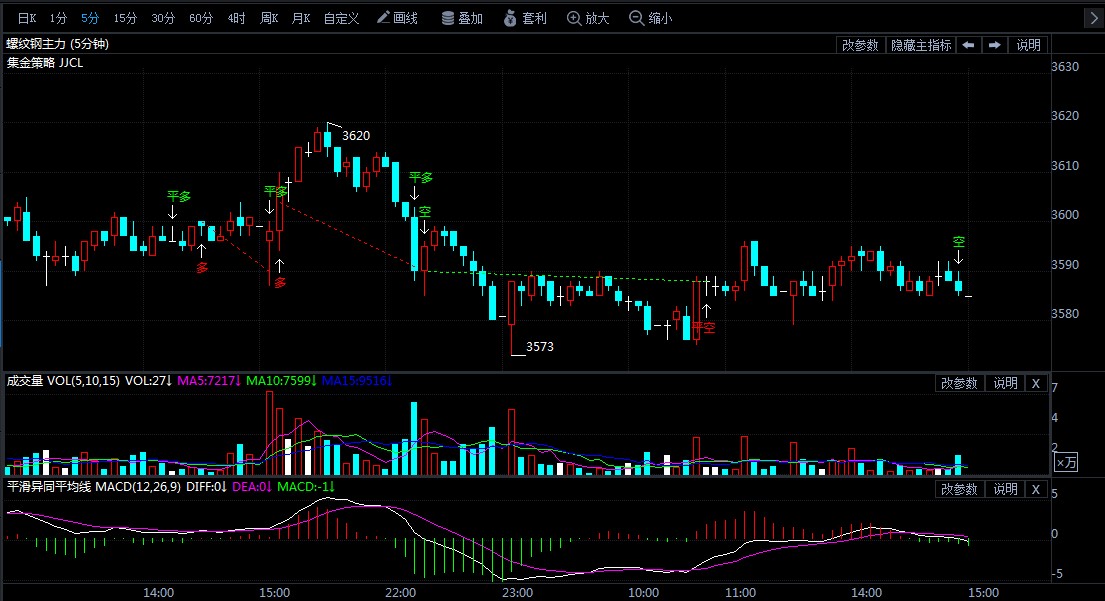
Task: Select the 1分 timeframe tab
Action: click(58, 18)
